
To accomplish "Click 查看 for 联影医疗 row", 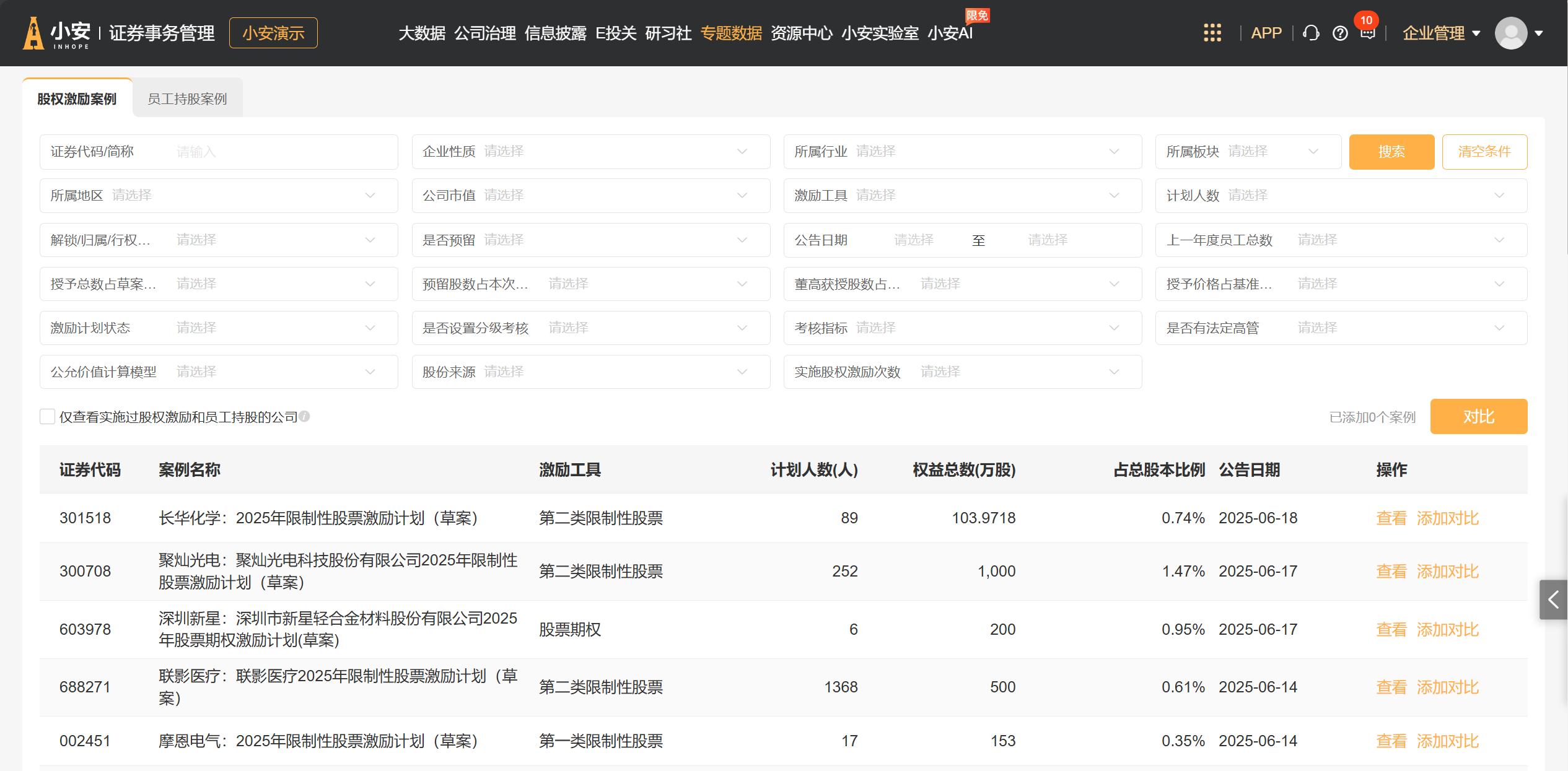I will [x=1391, y=687].
